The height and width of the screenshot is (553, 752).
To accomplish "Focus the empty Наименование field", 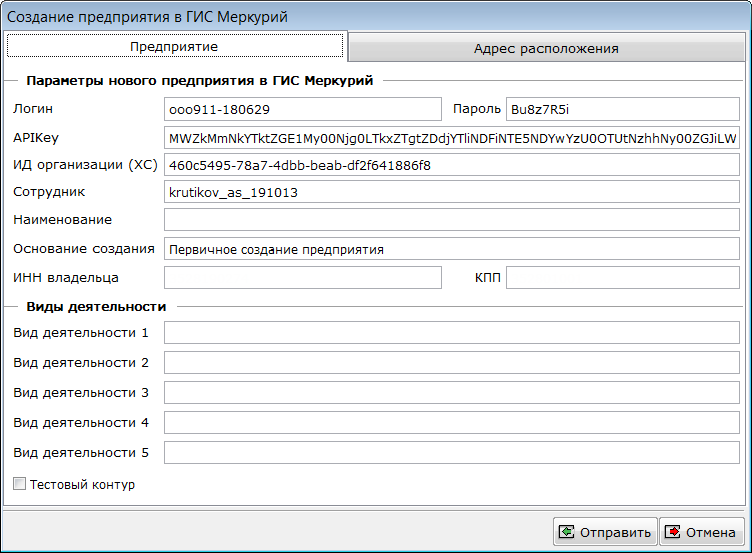I will pos(452,220).
